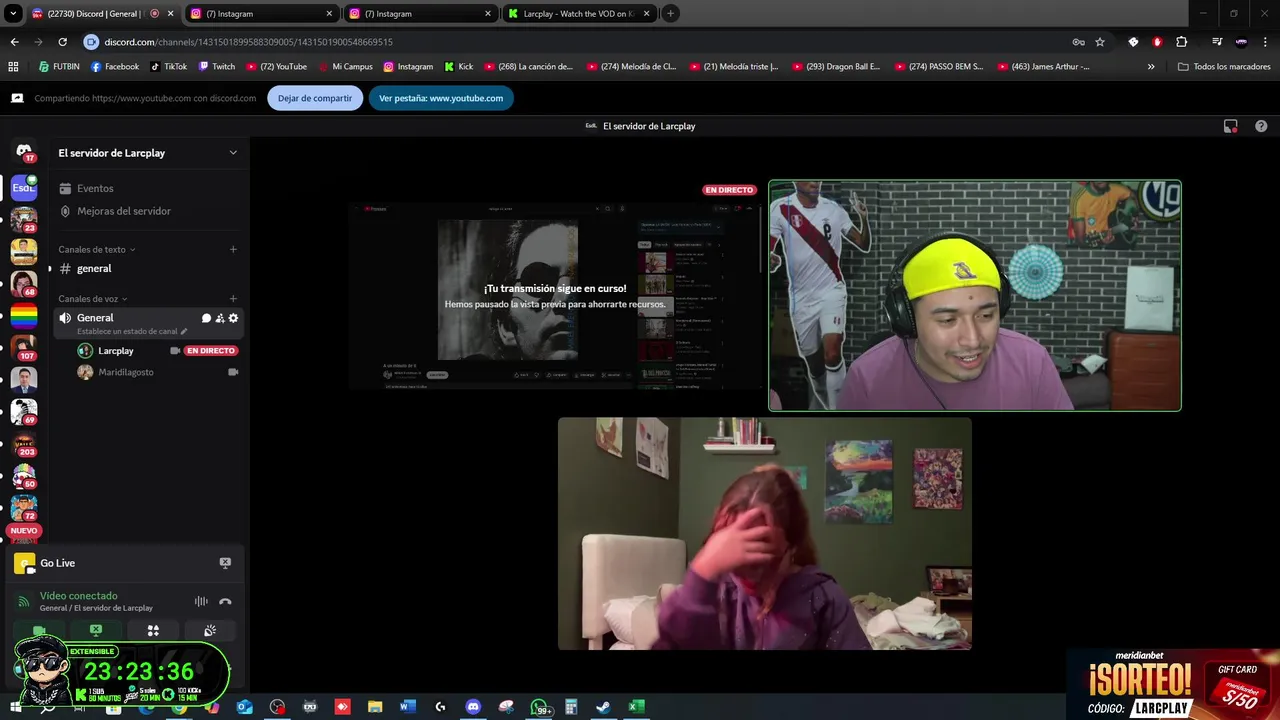The width and height of the screenshot is (1280, 720).
Task: Invite people to General voice channel
Action: pyautogui.click(x=220, y=318)
